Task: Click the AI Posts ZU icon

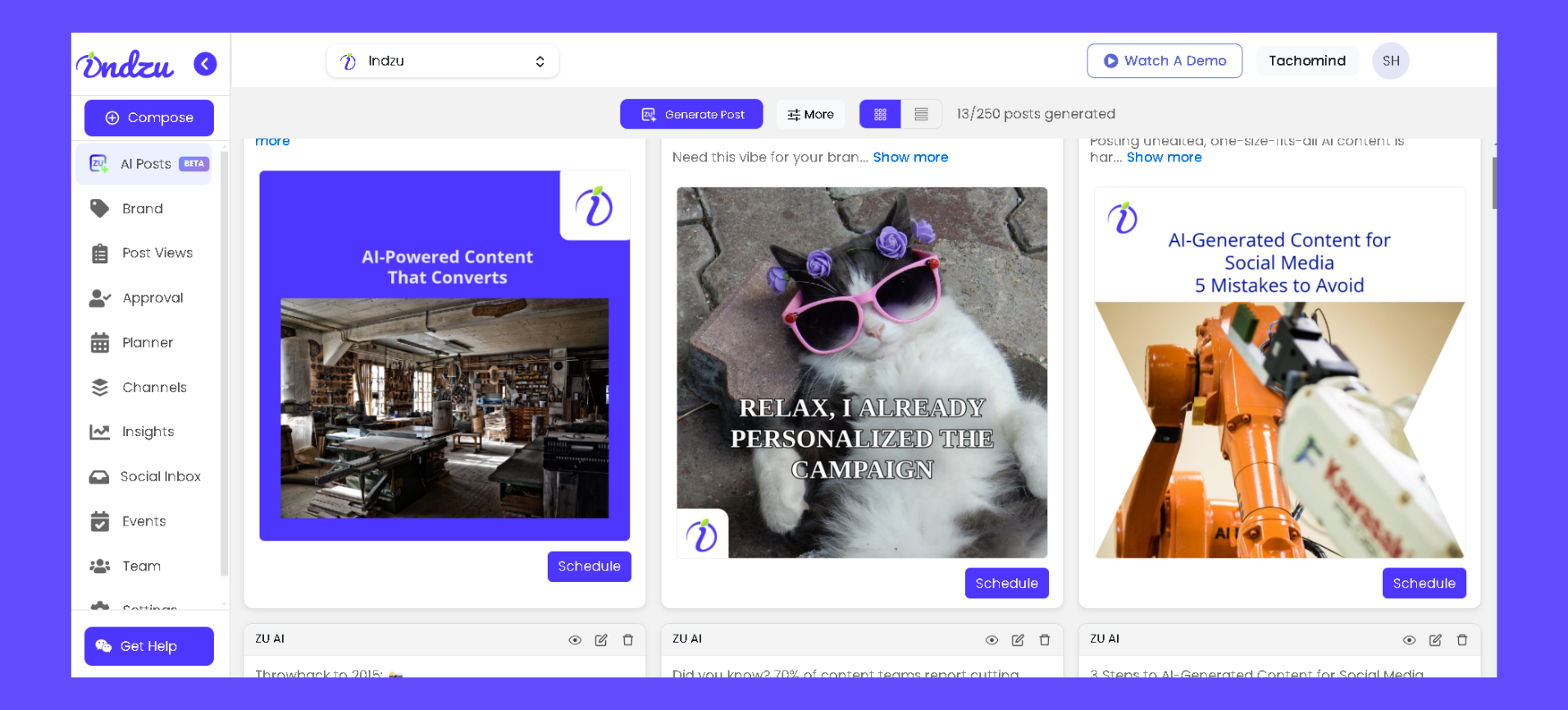Action: (99, 164)
